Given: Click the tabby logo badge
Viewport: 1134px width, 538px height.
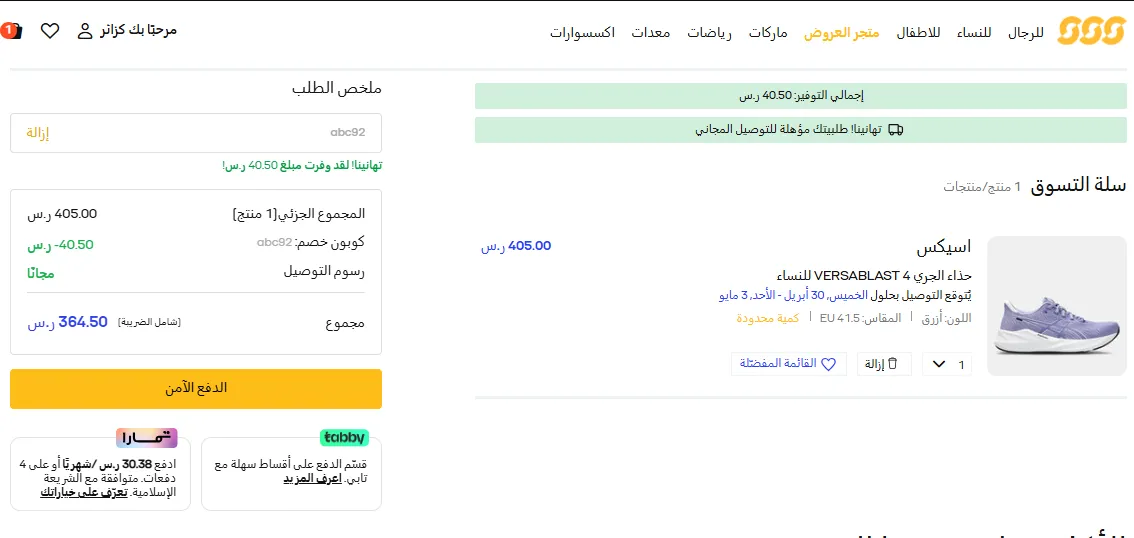Looking at the screenshot, I should [344, 437].
